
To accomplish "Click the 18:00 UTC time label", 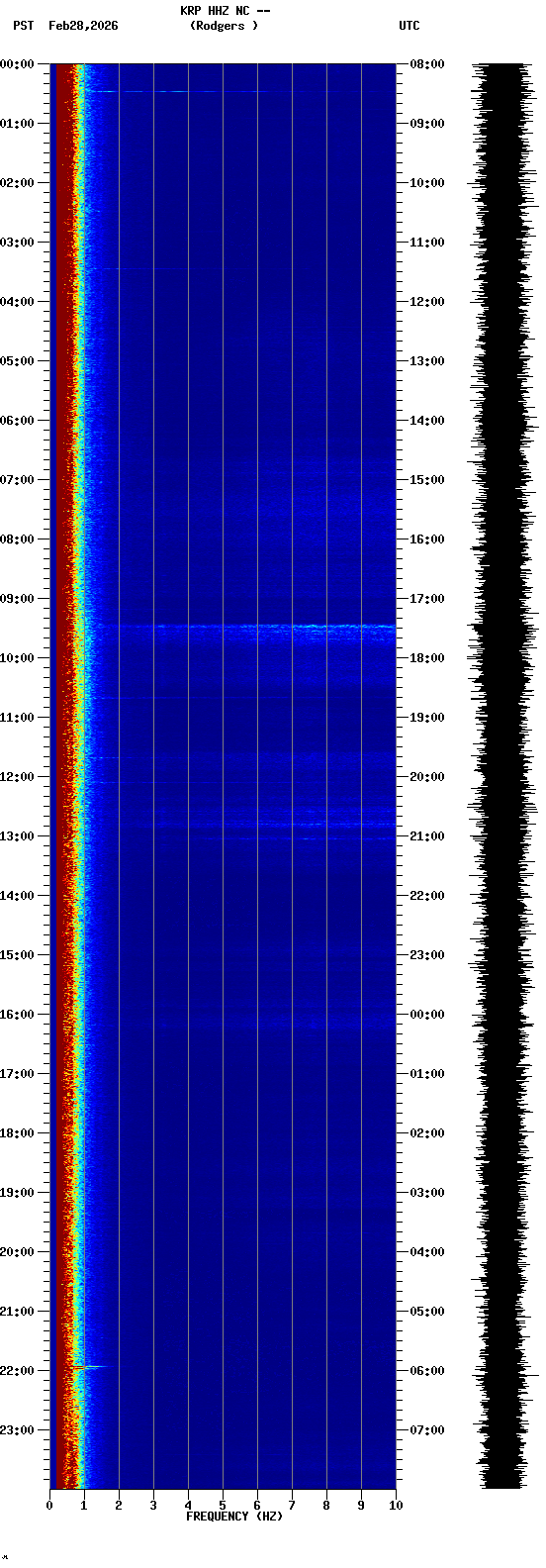I will 427,658.
